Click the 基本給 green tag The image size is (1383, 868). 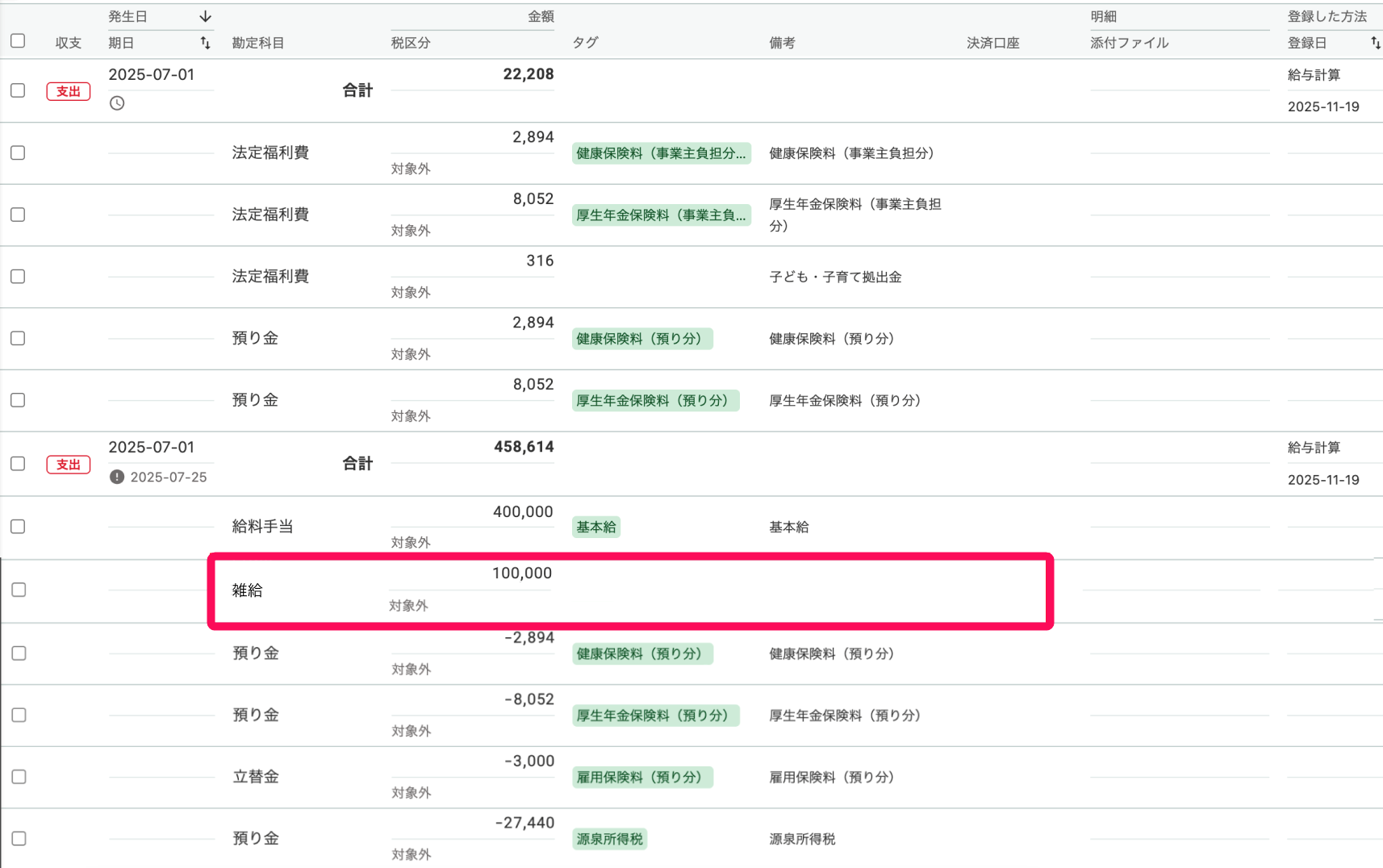(596, 527)
